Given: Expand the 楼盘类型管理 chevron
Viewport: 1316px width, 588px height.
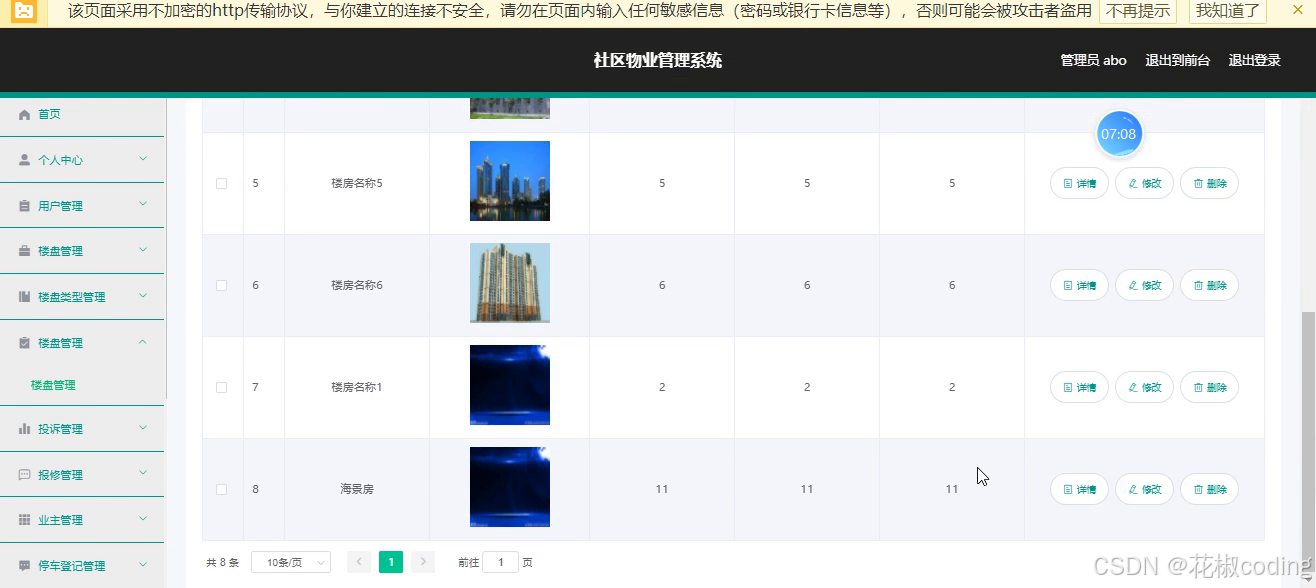Looking at the screenshot, I should click(143, 296).
